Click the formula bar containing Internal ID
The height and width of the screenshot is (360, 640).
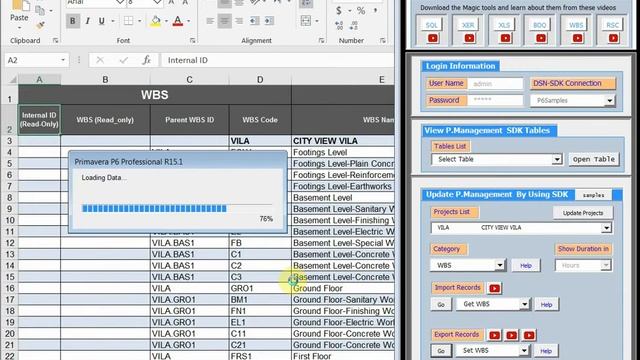(278, 60)
